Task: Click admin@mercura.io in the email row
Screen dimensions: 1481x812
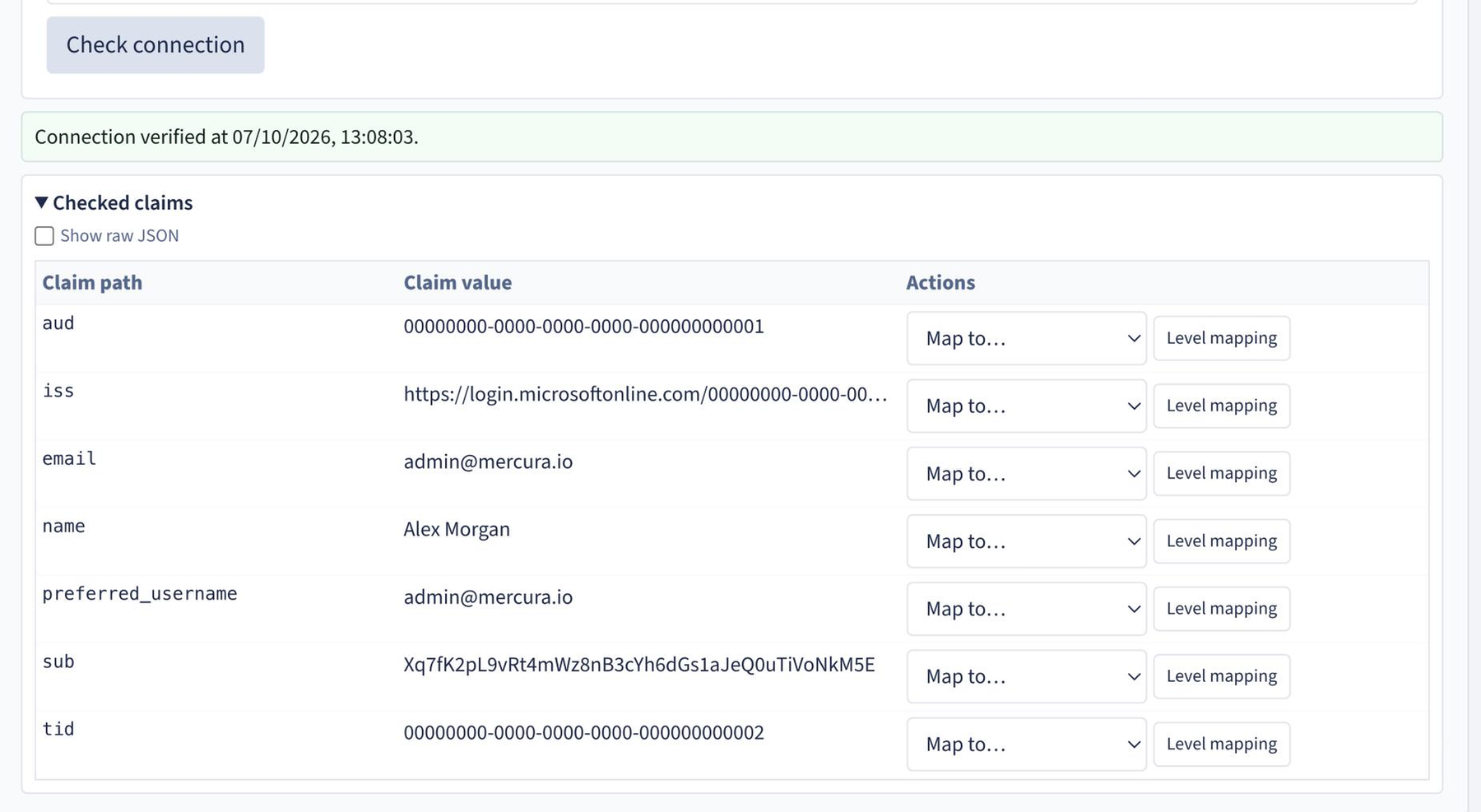Action: click(488, 462)
